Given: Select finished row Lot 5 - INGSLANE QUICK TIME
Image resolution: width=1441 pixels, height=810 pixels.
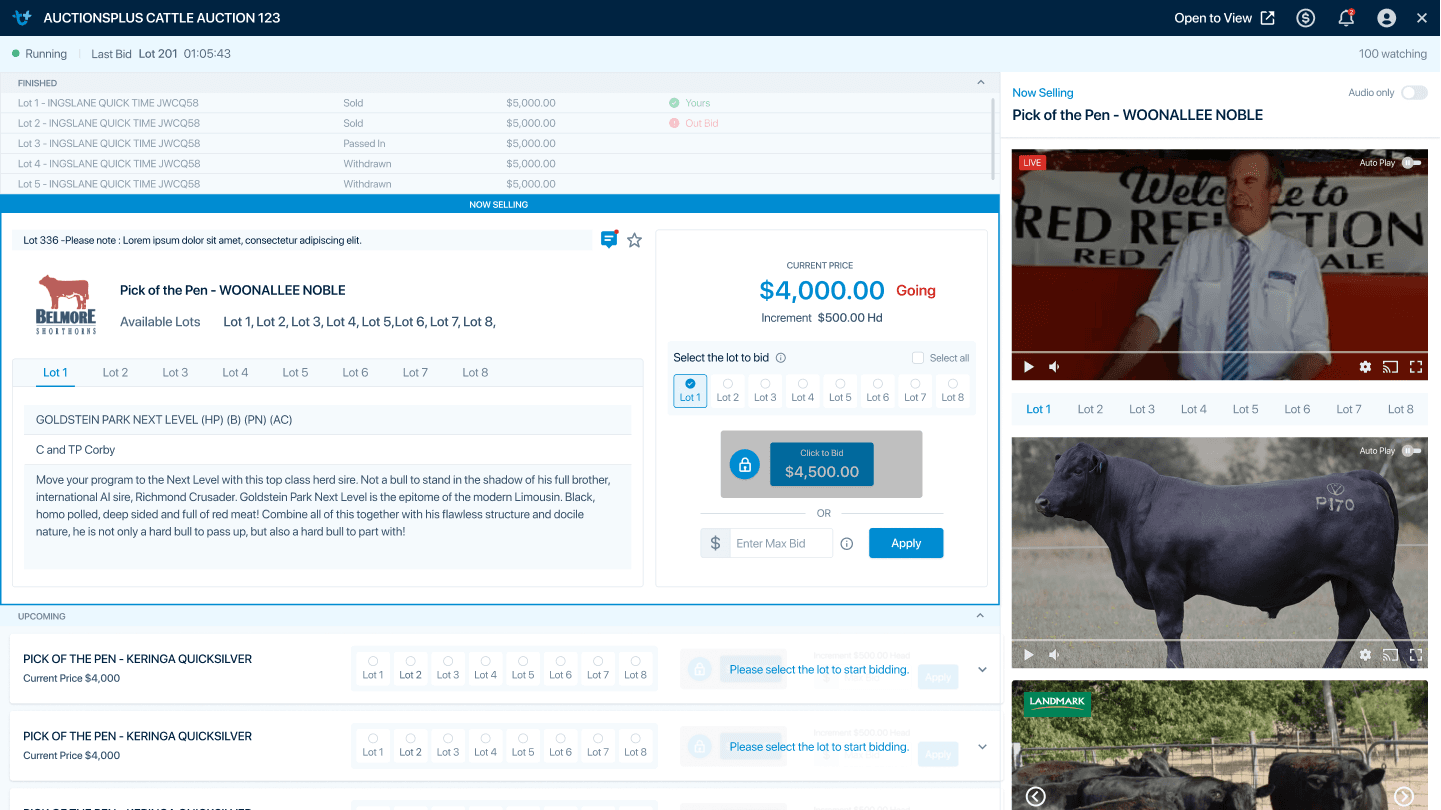Looking at the screenshot, I should (495, 184).
